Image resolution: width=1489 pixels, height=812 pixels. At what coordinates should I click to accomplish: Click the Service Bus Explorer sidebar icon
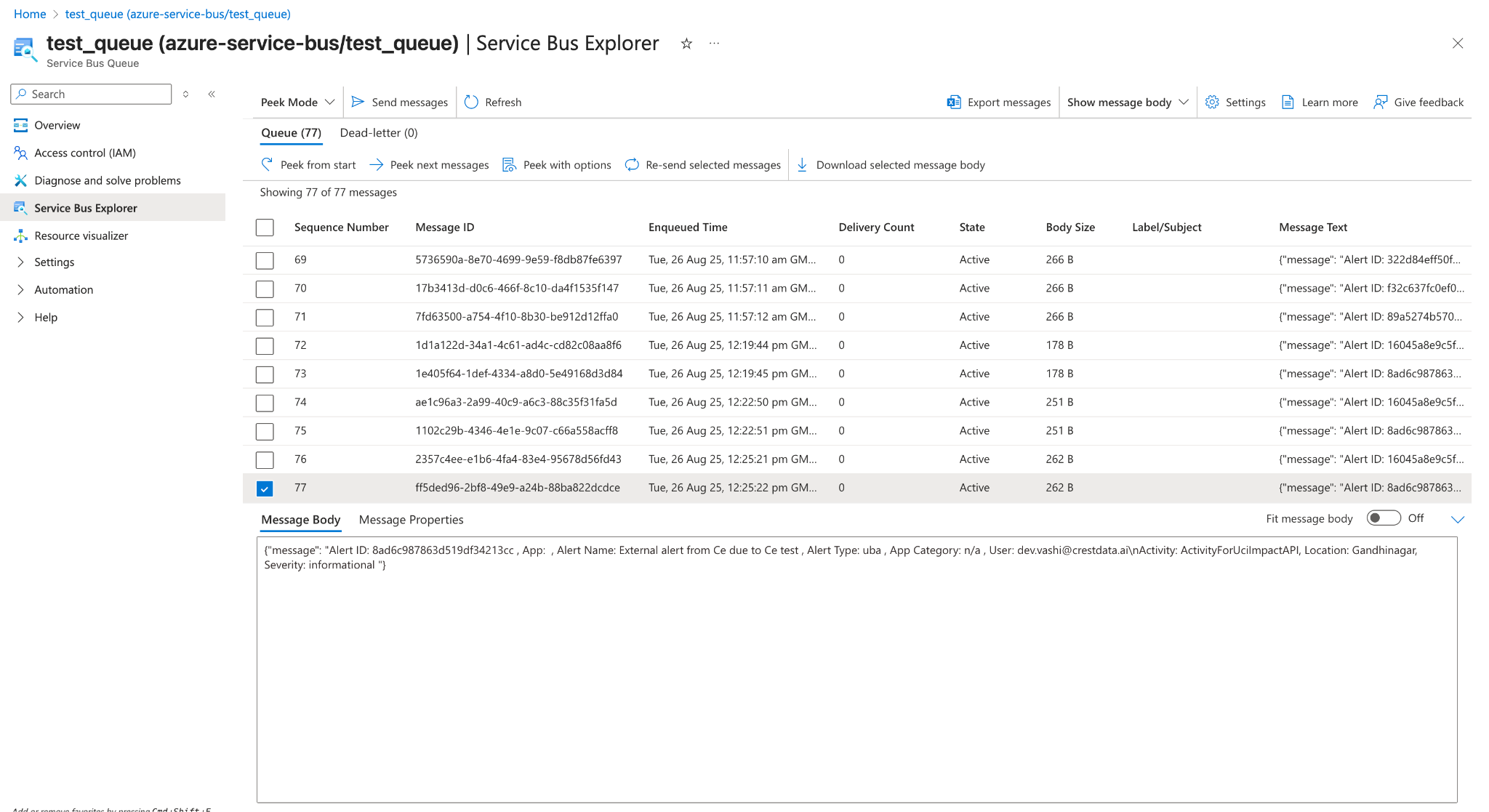click(20, 208)
